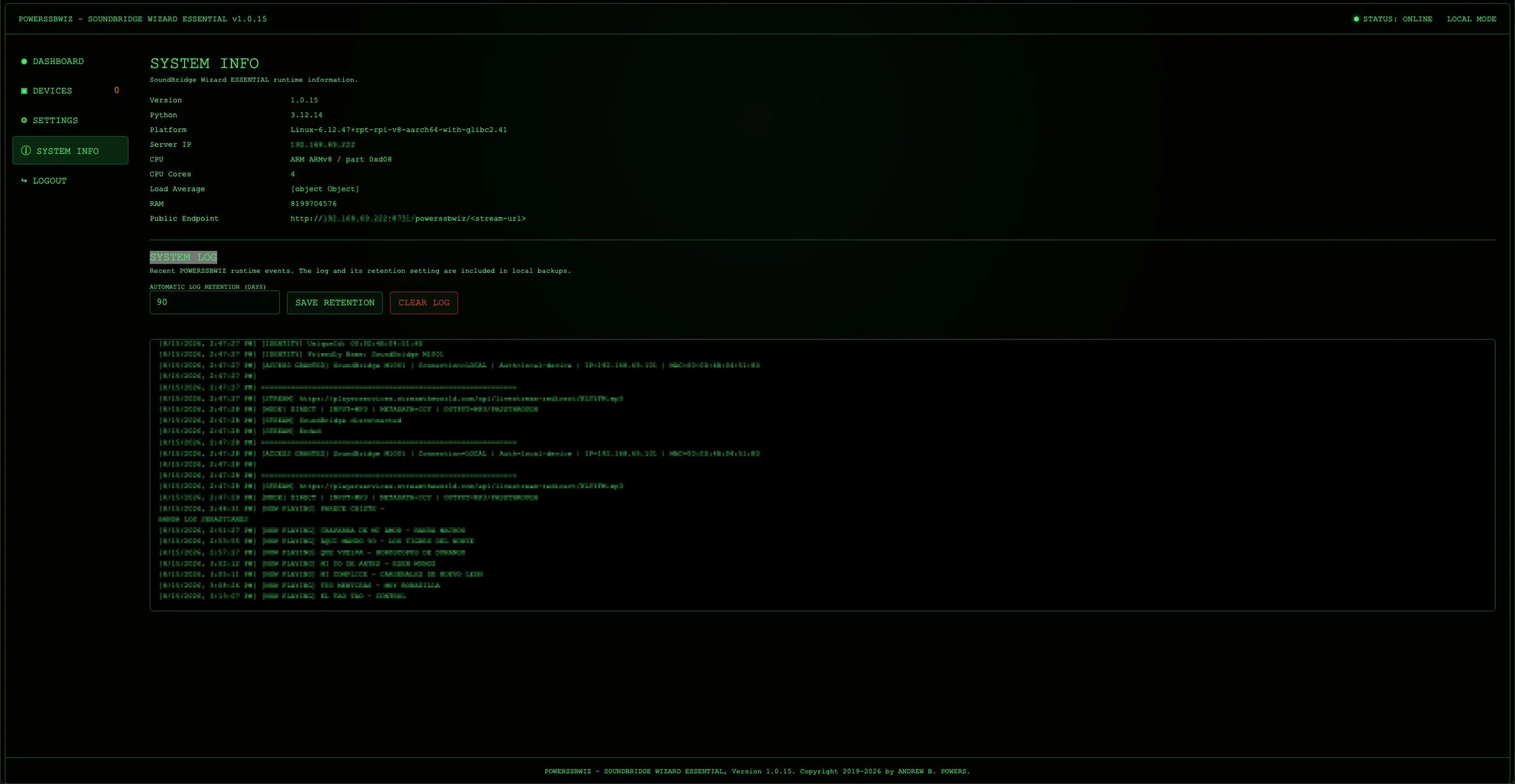Viewport: 1515px width, 784px height.
Task: Click the System Info page heading
Action: [204, 63]
